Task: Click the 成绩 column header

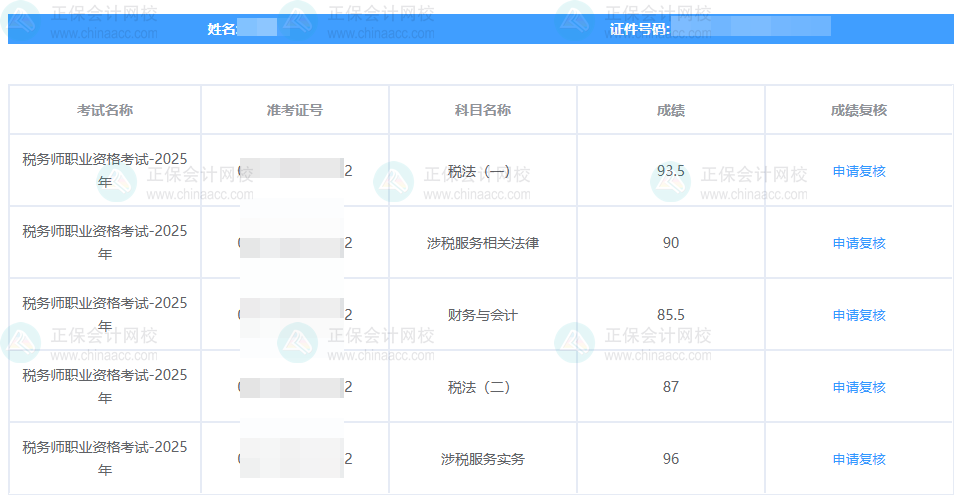Action: click(x=671, y=110)
